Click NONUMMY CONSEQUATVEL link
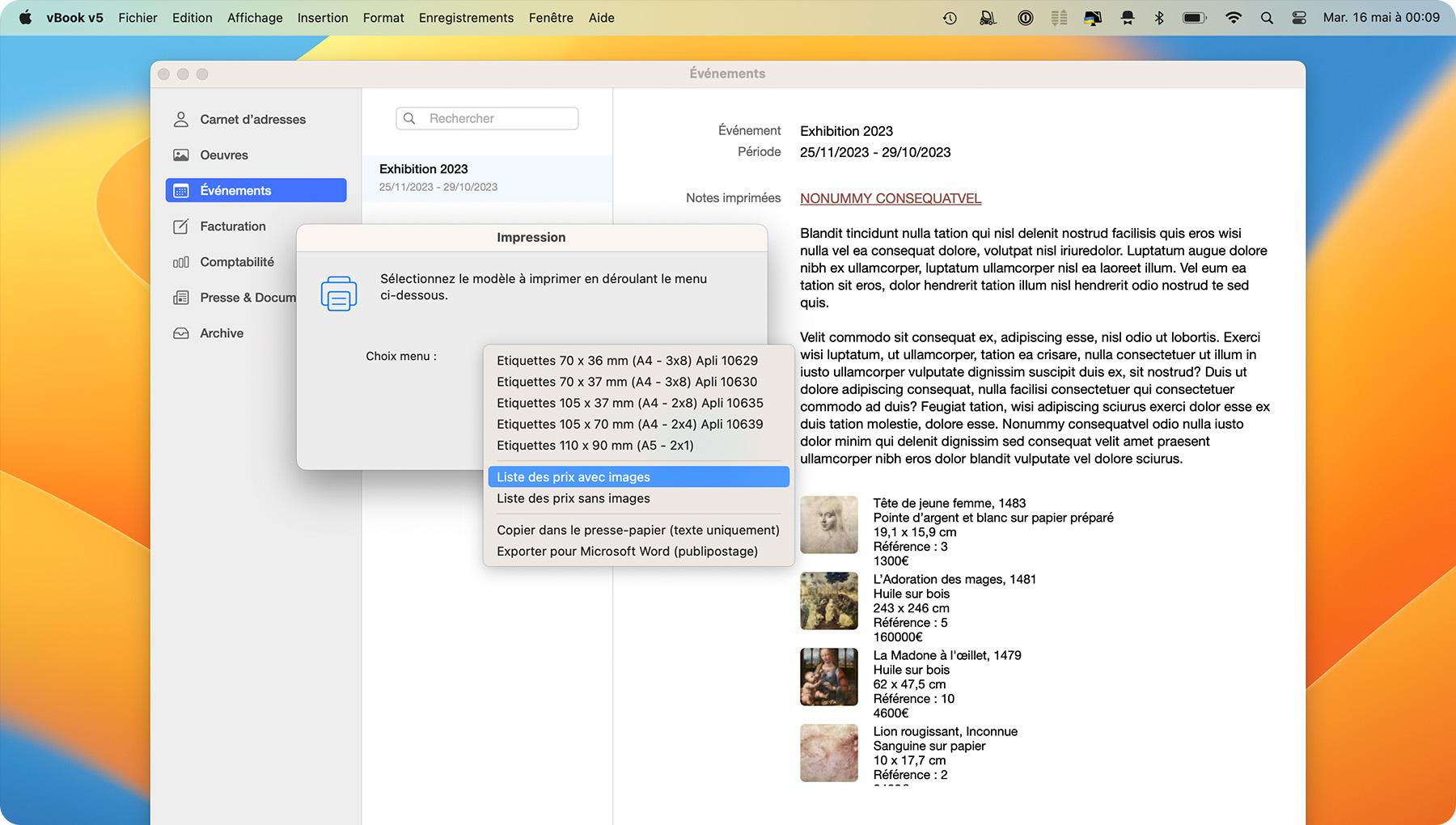The width and height of the screenshot is (1456, 825). [891, 199]
